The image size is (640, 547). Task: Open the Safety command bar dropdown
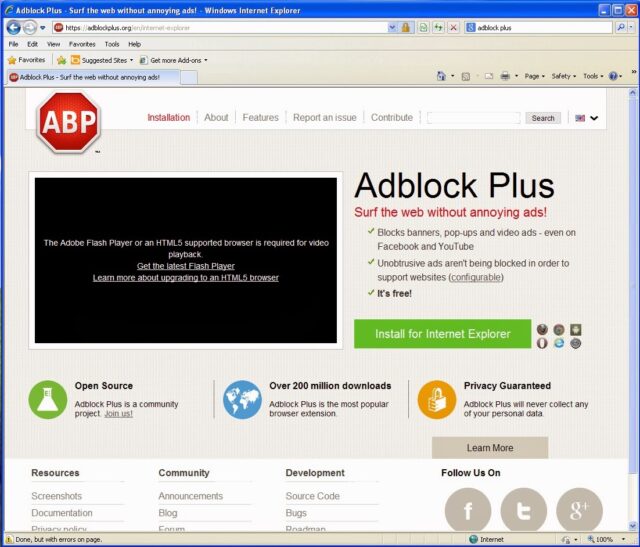pos(564,76)
